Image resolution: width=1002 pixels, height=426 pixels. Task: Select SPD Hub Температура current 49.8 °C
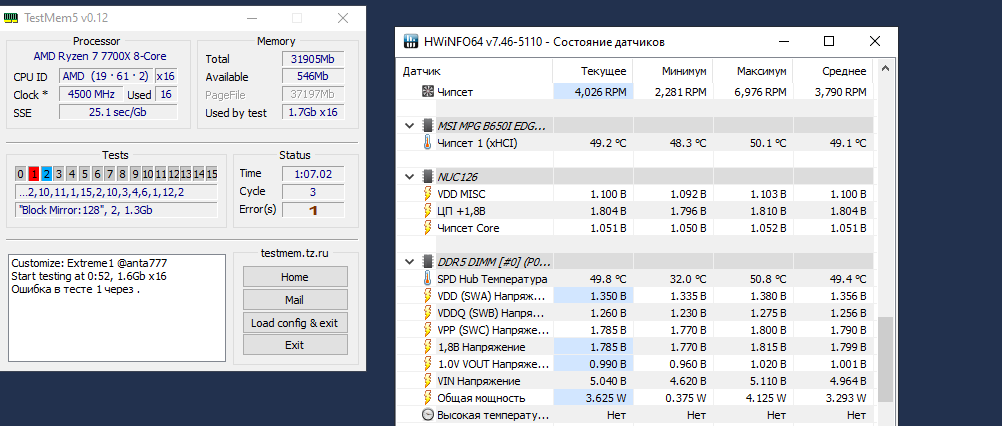point(608,279)
